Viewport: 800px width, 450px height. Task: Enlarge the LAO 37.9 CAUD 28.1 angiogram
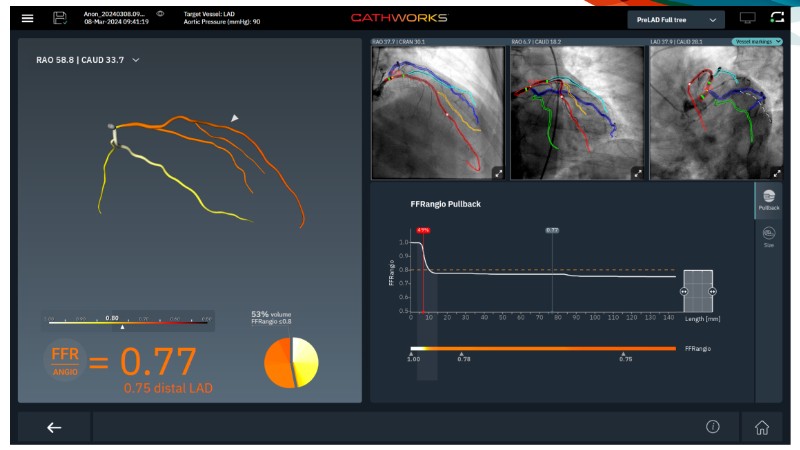(x=776, y=172)
